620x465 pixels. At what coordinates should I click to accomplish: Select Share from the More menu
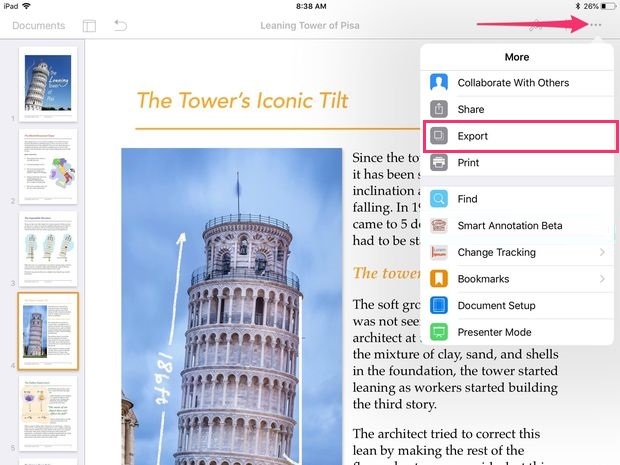click(517, 109)
